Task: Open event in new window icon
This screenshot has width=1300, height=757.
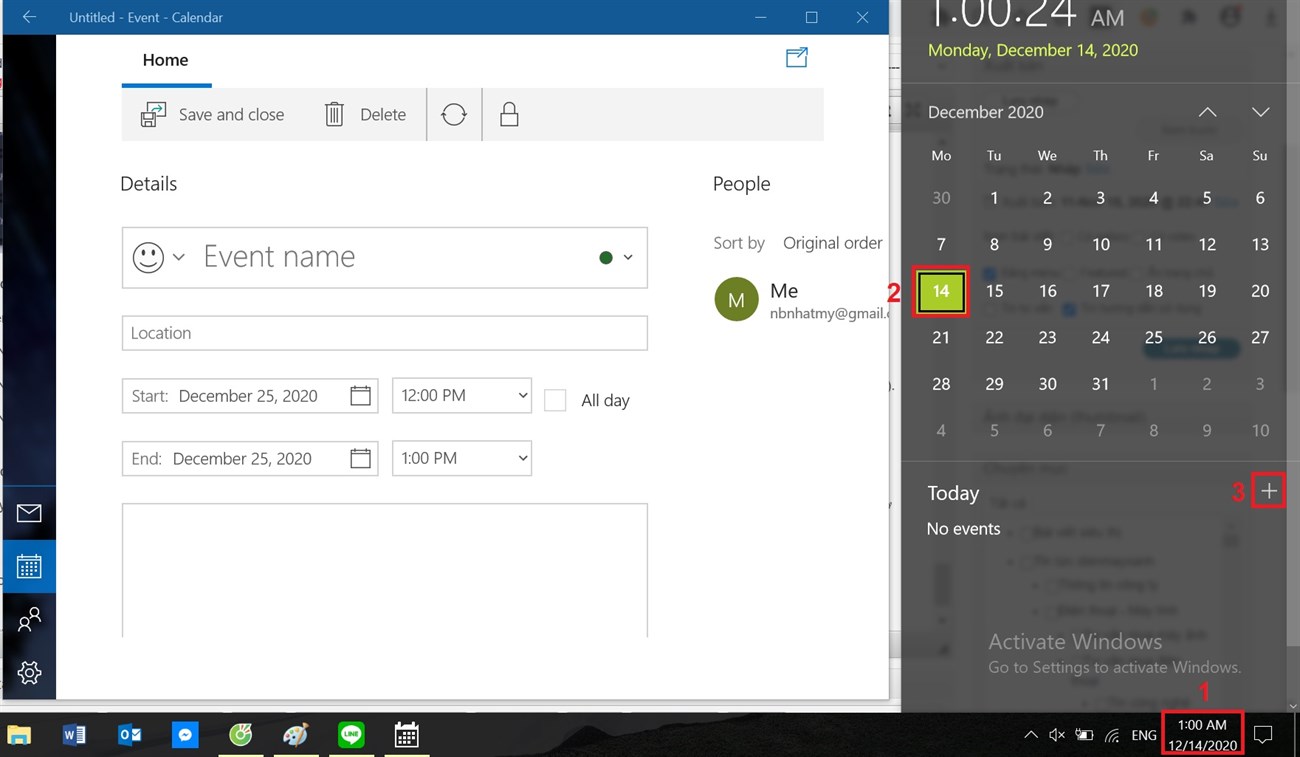Action: click(797, 58)
